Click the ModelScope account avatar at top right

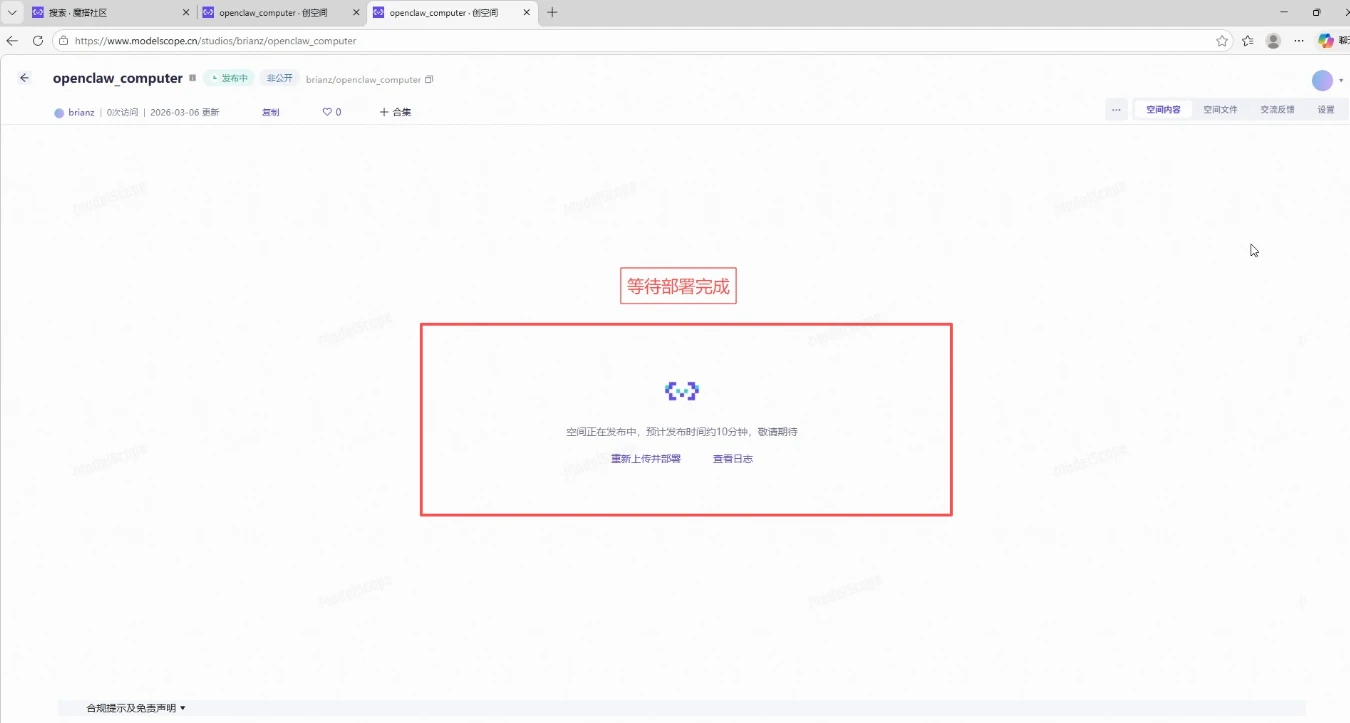coord(1322,80)
